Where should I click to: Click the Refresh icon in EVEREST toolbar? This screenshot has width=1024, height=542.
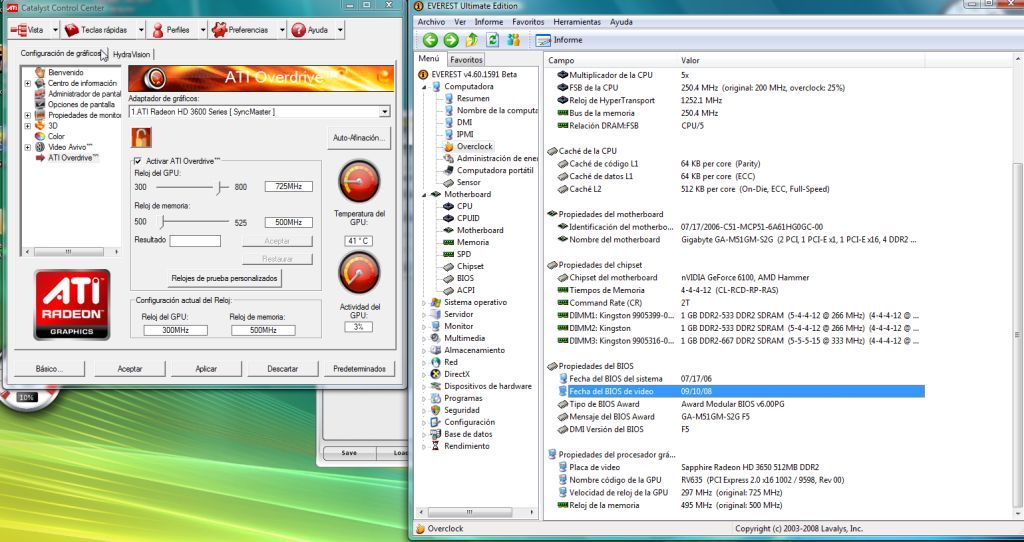click(x=492, y=40)
